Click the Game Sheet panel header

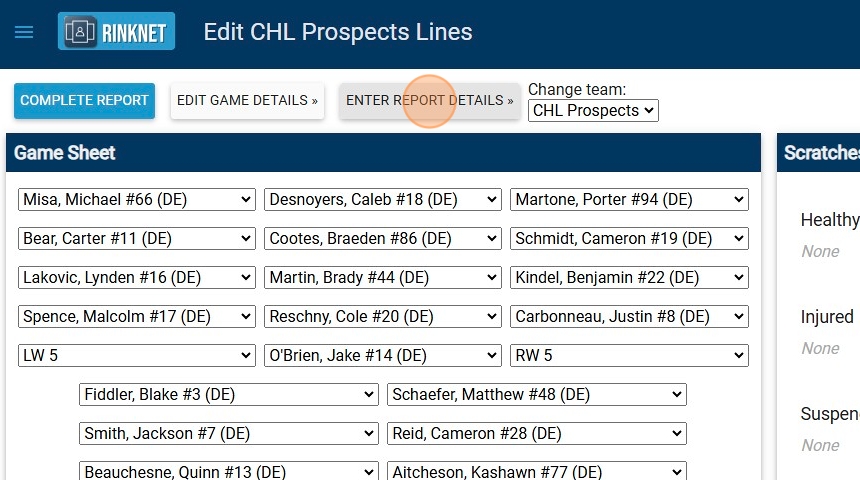[383, 153]
